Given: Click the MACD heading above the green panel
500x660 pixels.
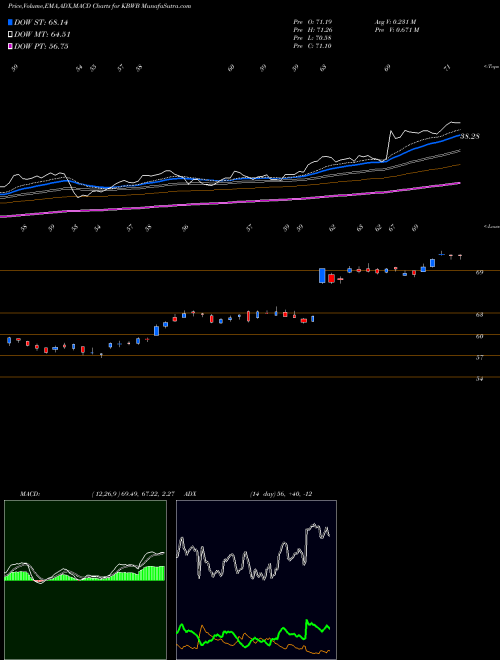Looking at the screenshot, I should 30,494.
